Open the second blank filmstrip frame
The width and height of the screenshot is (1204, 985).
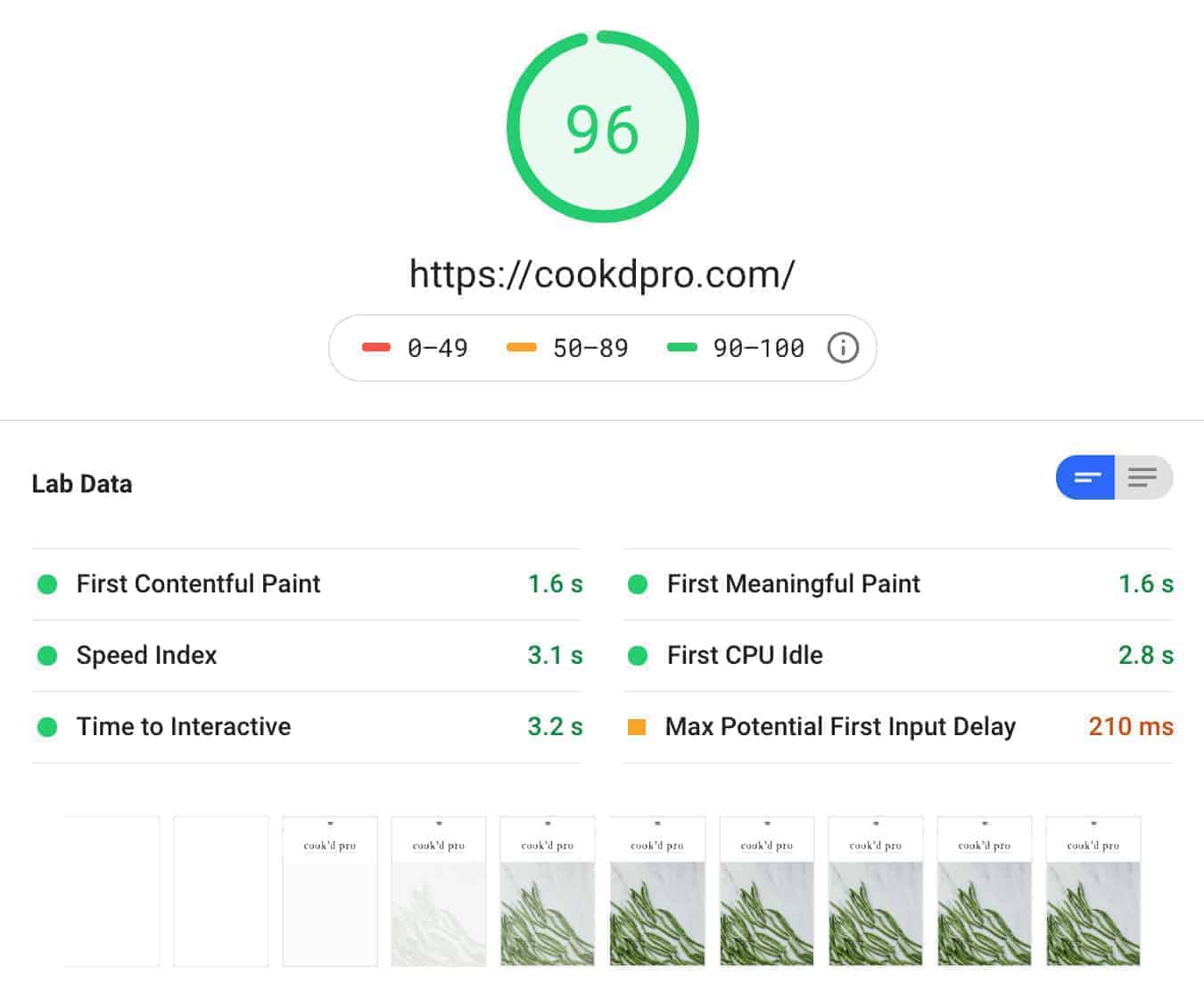[x=221, y=890]
